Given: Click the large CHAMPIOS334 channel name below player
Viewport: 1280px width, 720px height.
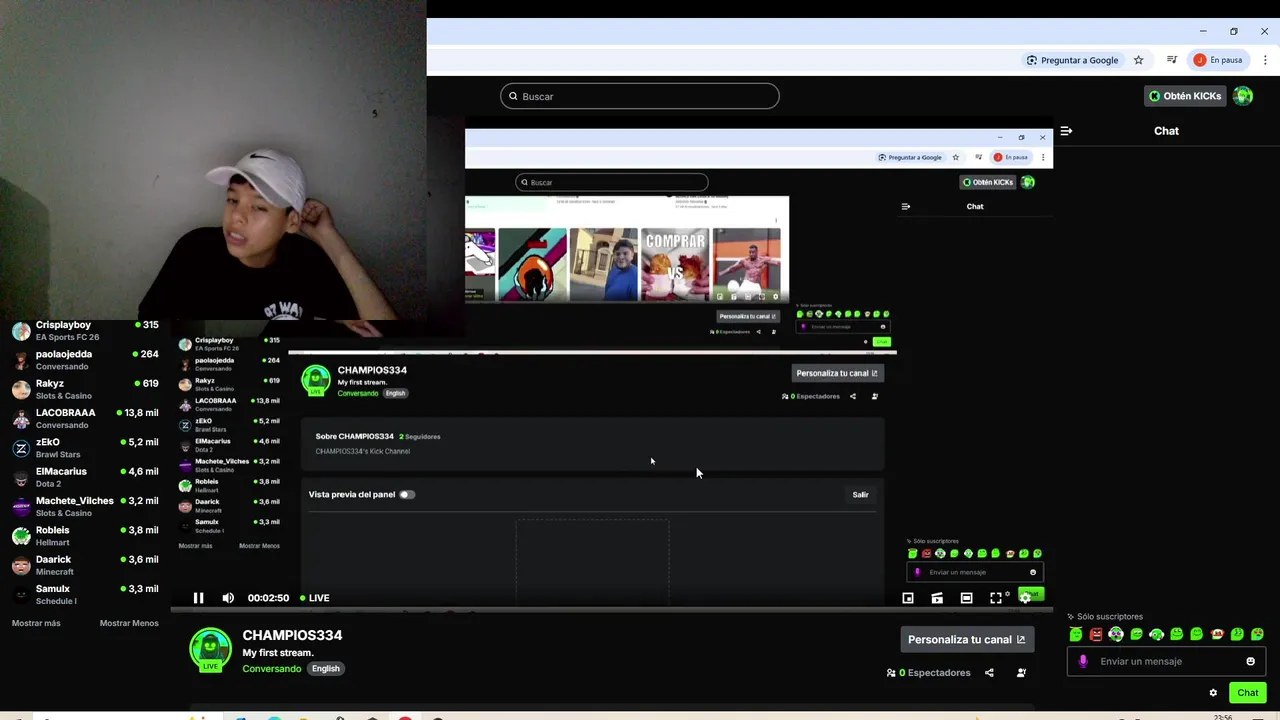Looking at the screenshot, I should click(292, 635).
